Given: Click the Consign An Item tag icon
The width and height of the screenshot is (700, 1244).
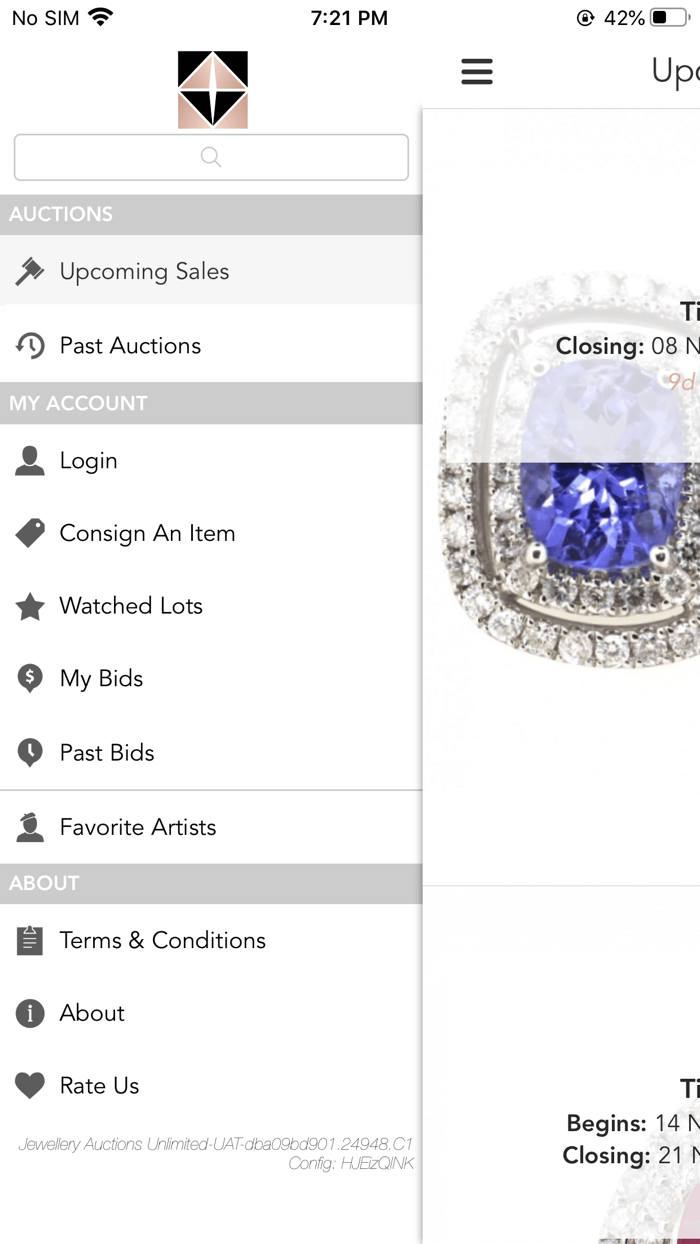Looking at the screenshot, I should click(x=29, y=533).
